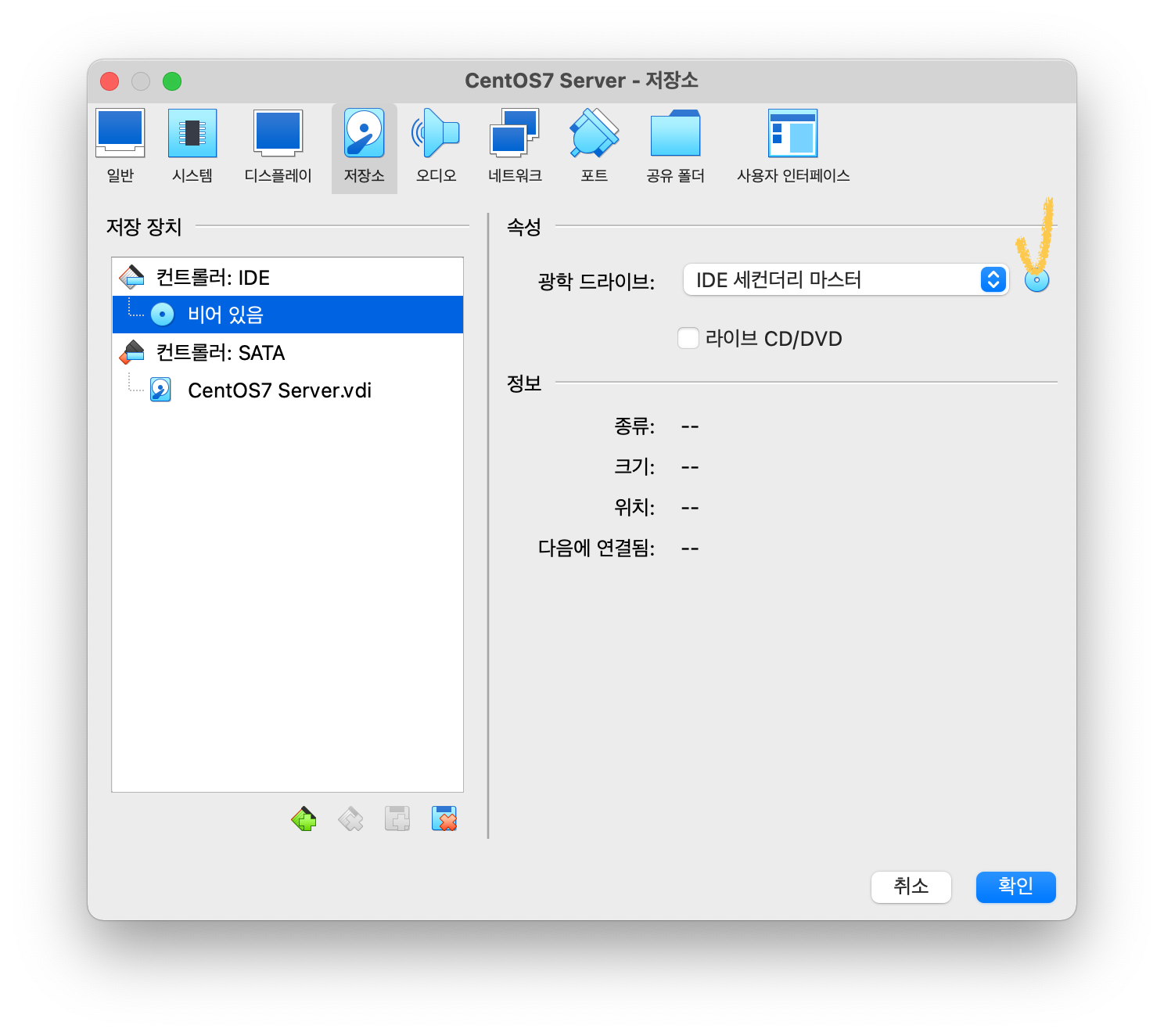Click the 위치: info label
Screen dimensions: 1164x1036
point(634,508)
